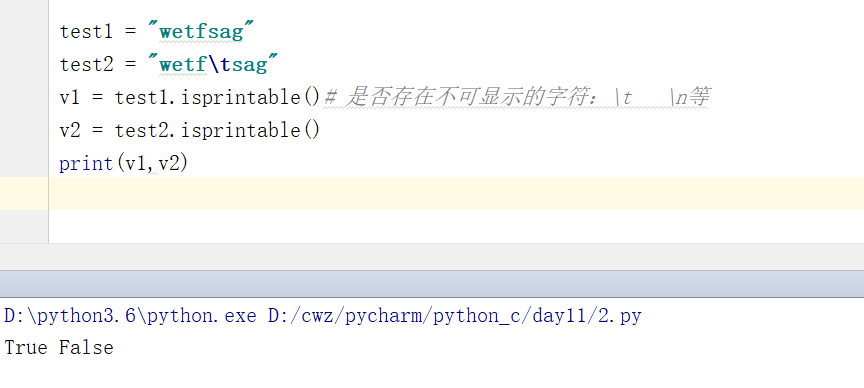Click the gray Chinese comment text
The height and width of the screenshot is (388, 864).
(x=516, y=98)
